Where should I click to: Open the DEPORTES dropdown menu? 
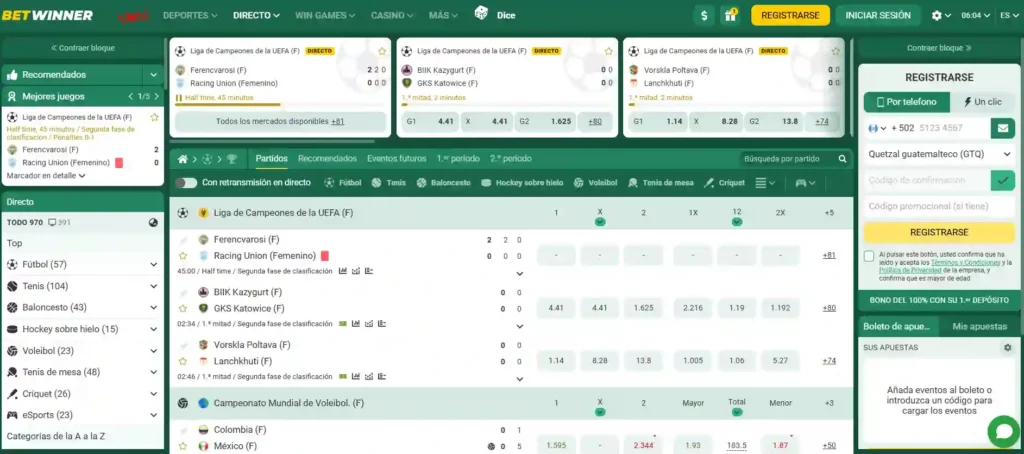[190, 15]
